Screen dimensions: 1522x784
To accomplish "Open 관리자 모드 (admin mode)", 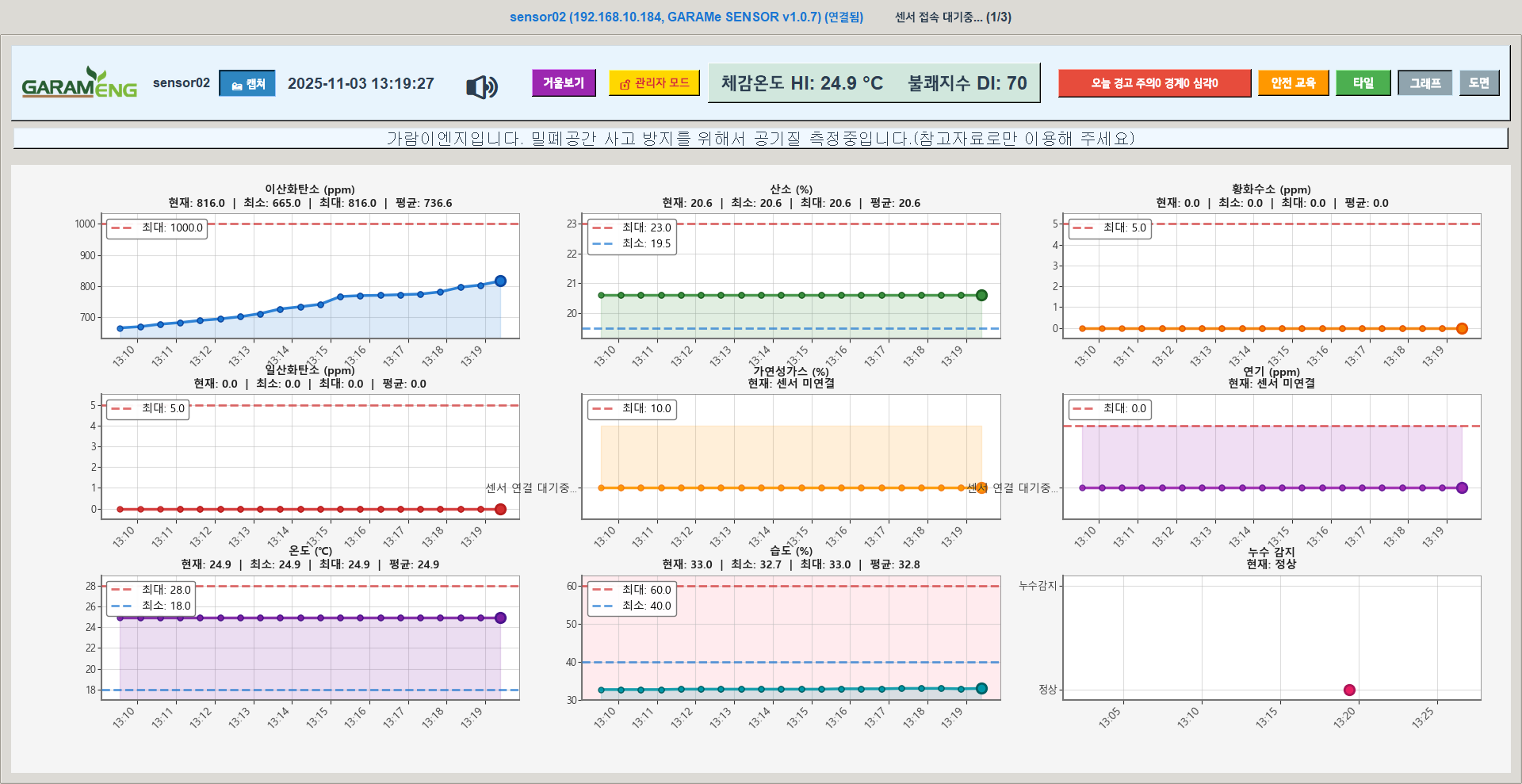I will click(654, 82).
